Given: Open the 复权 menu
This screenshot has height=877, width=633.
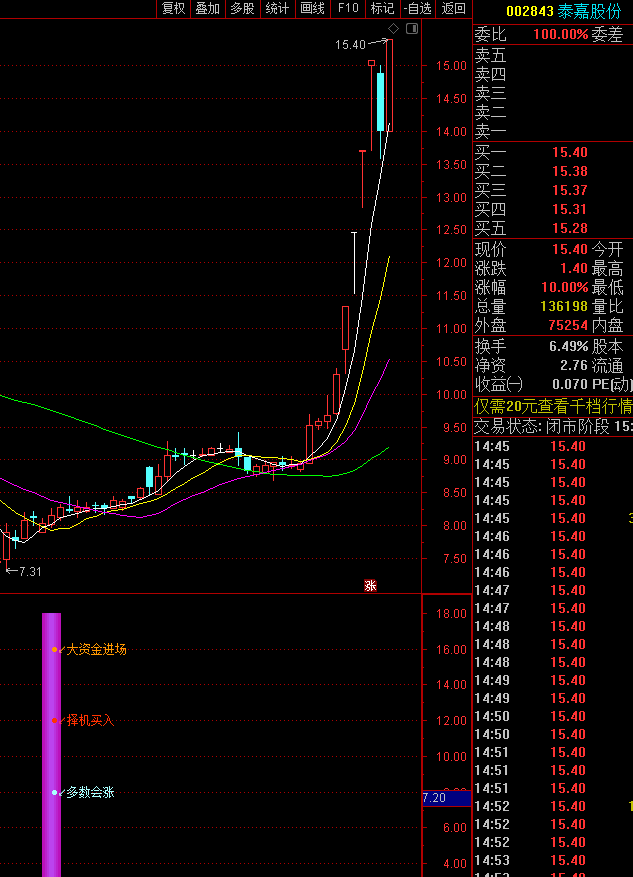Looking at the screenshot, I should point(173,8).
